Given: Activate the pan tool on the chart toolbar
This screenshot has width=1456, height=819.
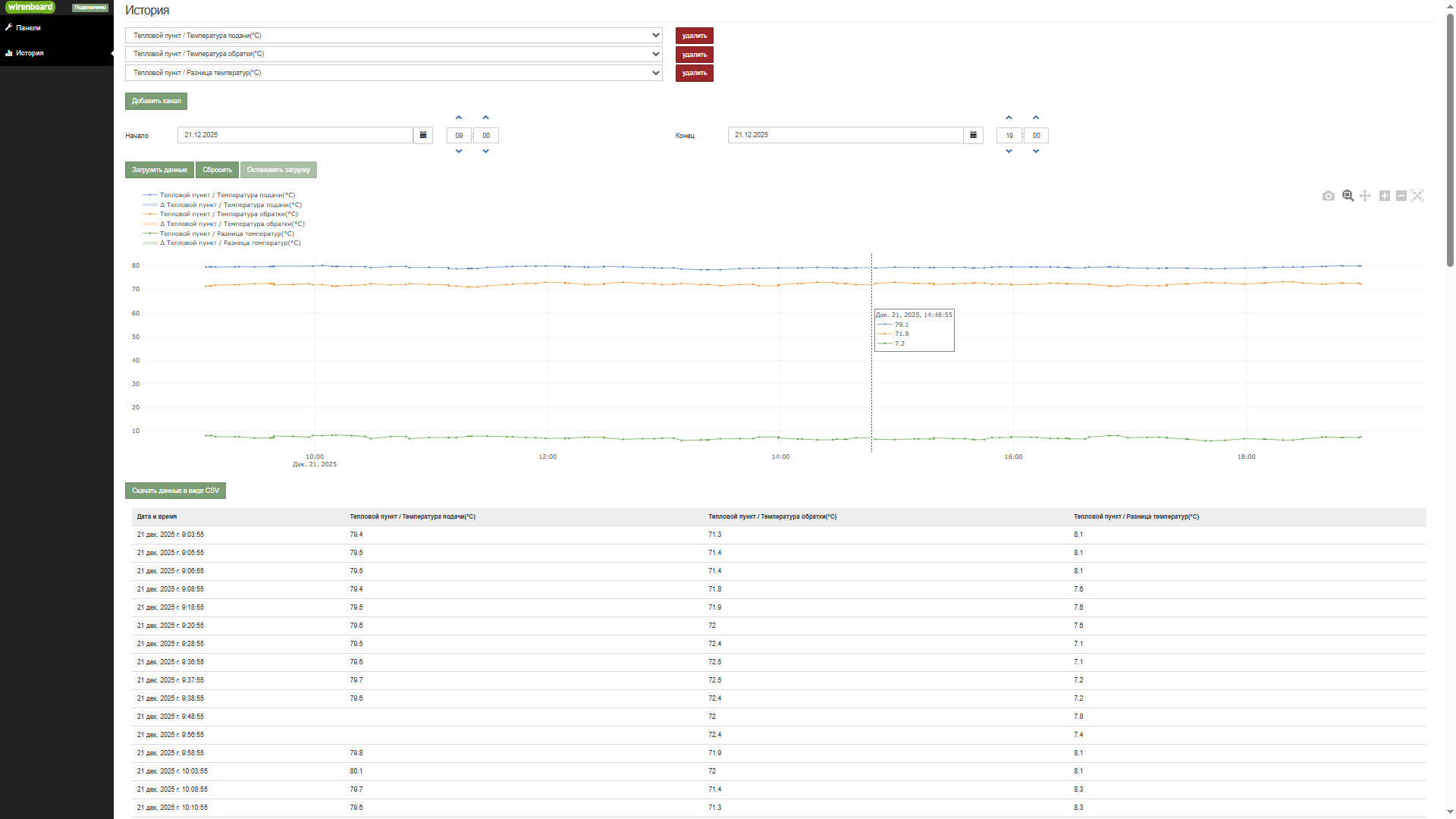Looking at the screenshot, I should pos(1365,196).
